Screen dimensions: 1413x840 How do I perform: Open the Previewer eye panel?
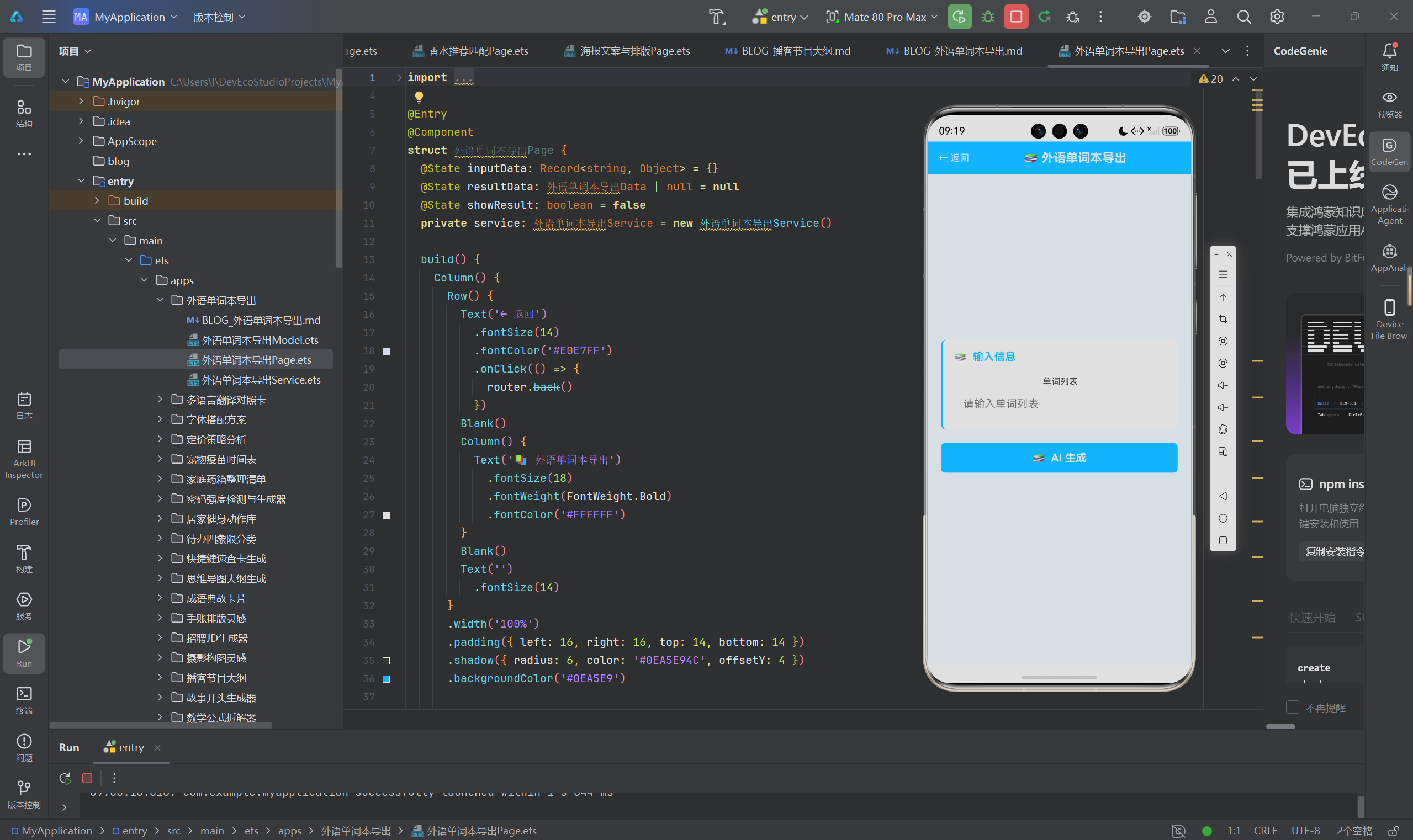tap(1389, 104)
